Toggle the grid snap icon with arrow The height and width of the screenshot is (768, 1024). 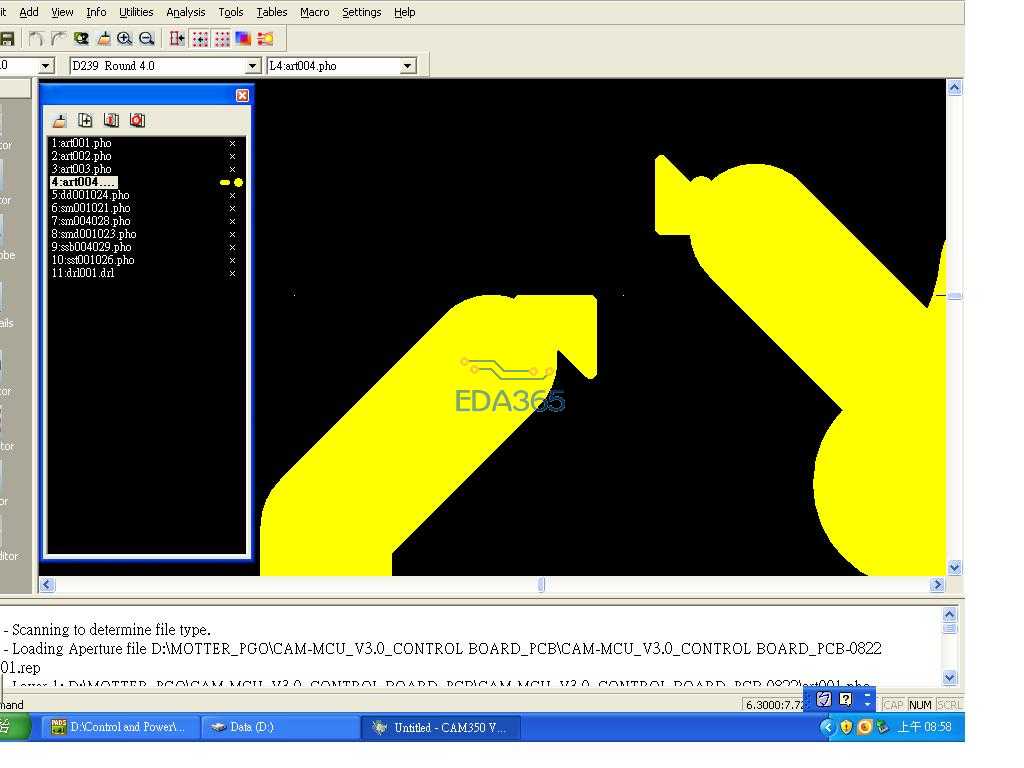click(200, 39)
